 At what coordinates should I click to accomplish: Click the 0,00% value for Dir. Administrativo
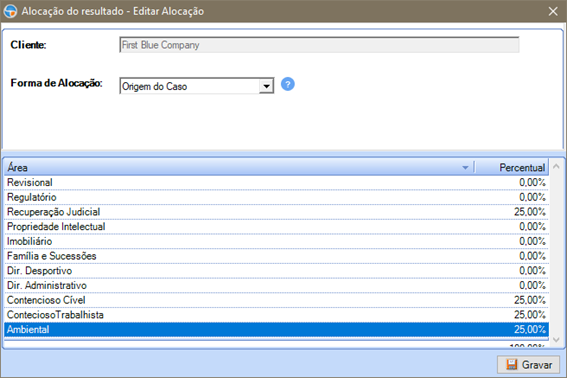tap(532, 285)
